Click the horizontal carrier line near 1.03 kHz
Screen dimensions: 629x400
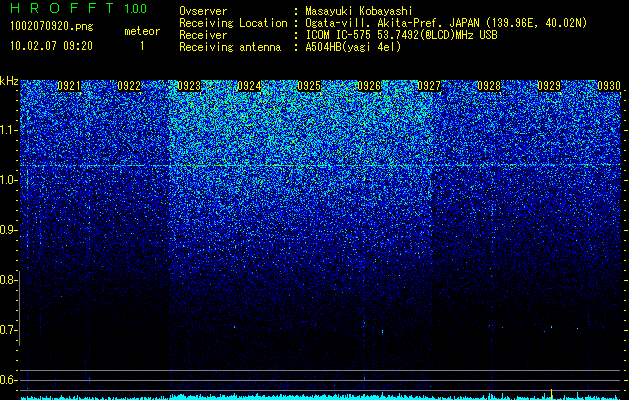320,165
